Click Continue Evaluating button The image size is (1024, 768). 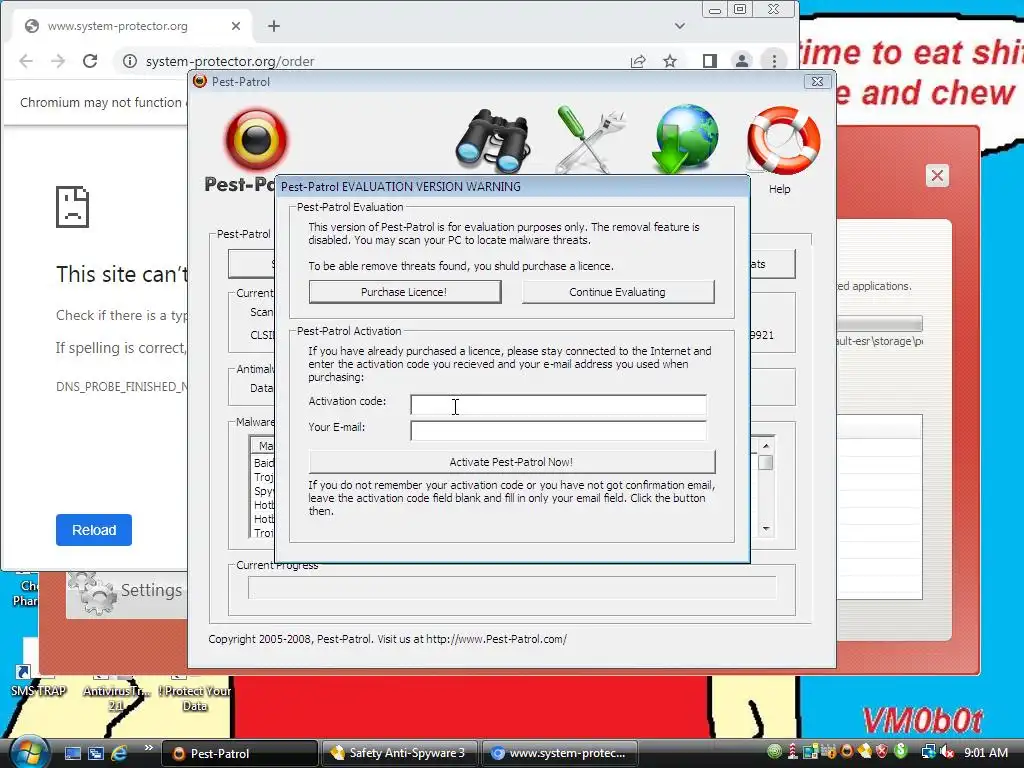pos(618,292)
